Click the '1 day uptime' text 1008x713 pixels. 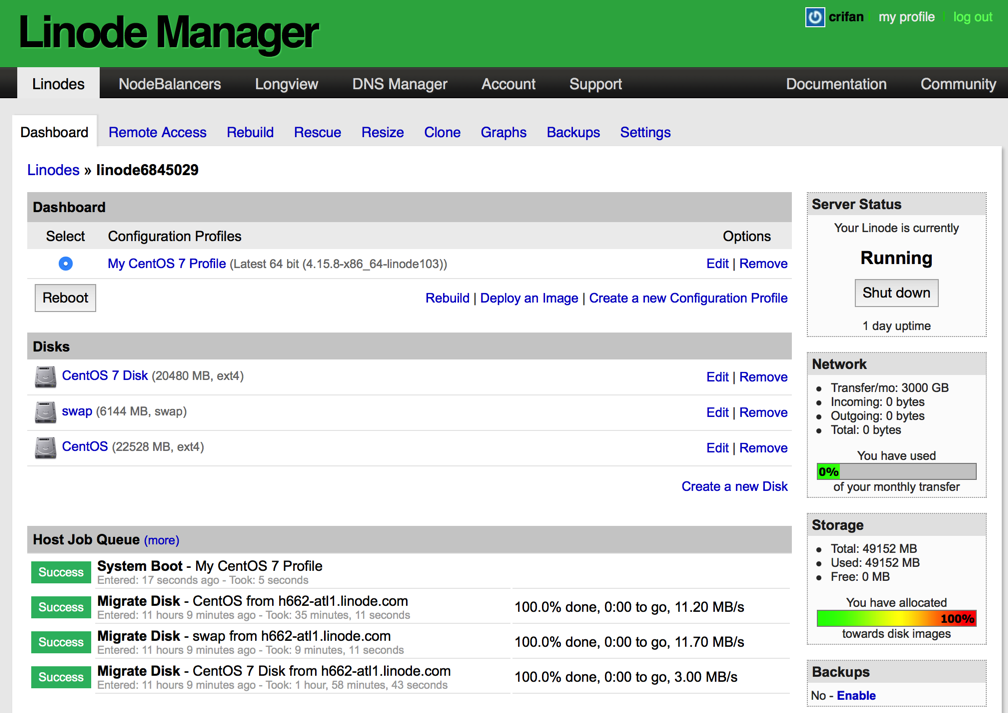click(896, 326)
